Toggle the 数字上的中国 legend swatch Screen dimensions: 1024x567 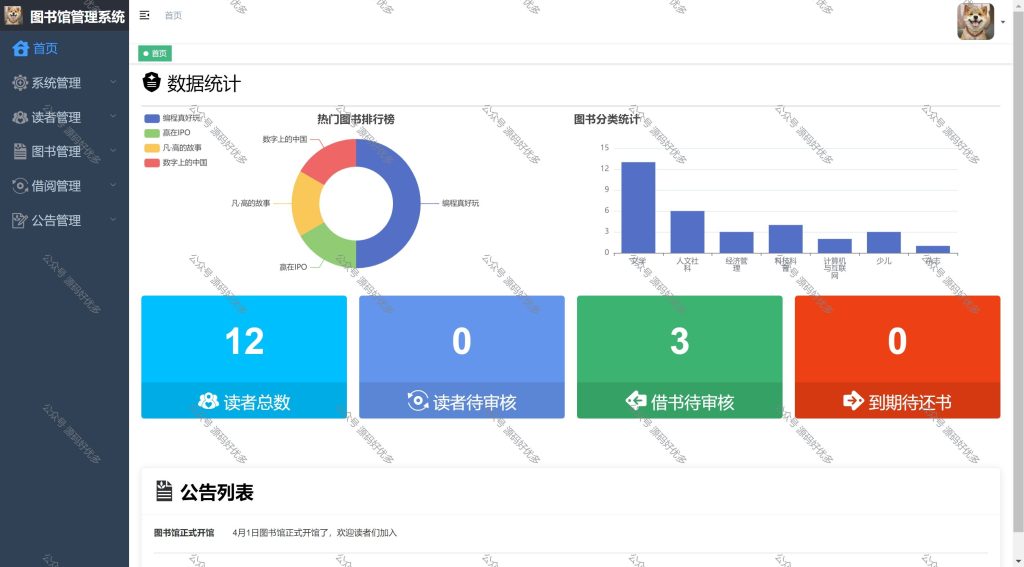(x=152, y=163)
